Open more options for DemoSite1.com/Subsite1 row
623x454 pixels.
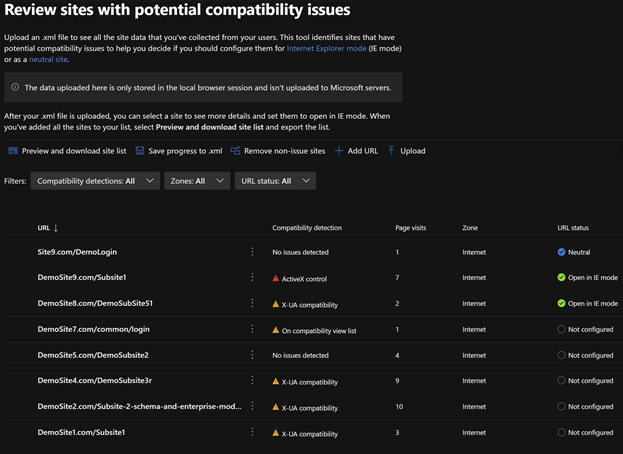tap(252, 432)
